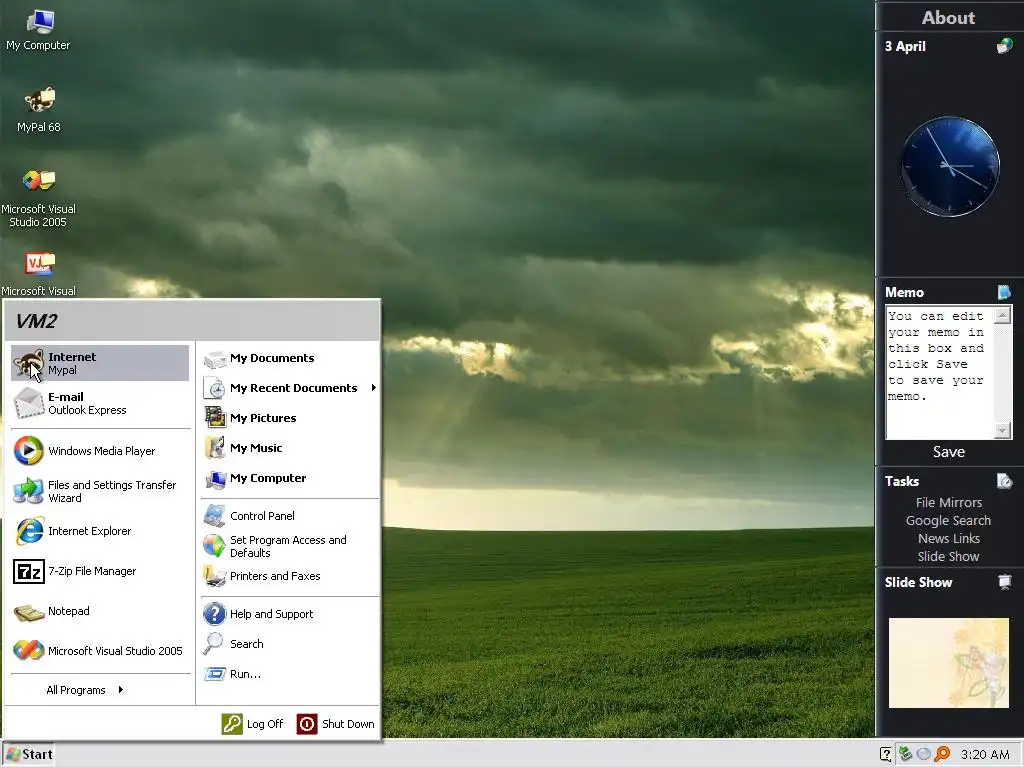Screen dimensions: 1024x768
Task: Open Microsoft Visual Studio 2005 desktop icon
Action: pos(39,198)
